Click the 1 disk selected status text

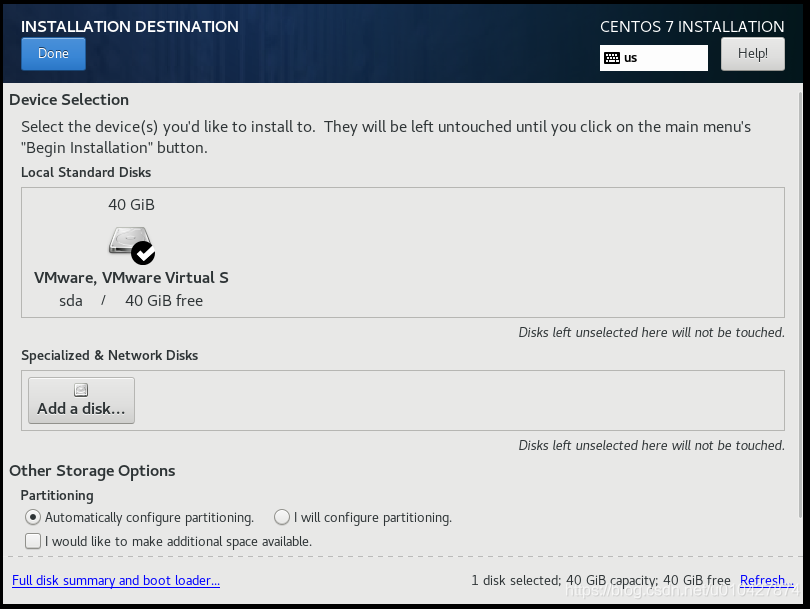[x=601, y=581]
